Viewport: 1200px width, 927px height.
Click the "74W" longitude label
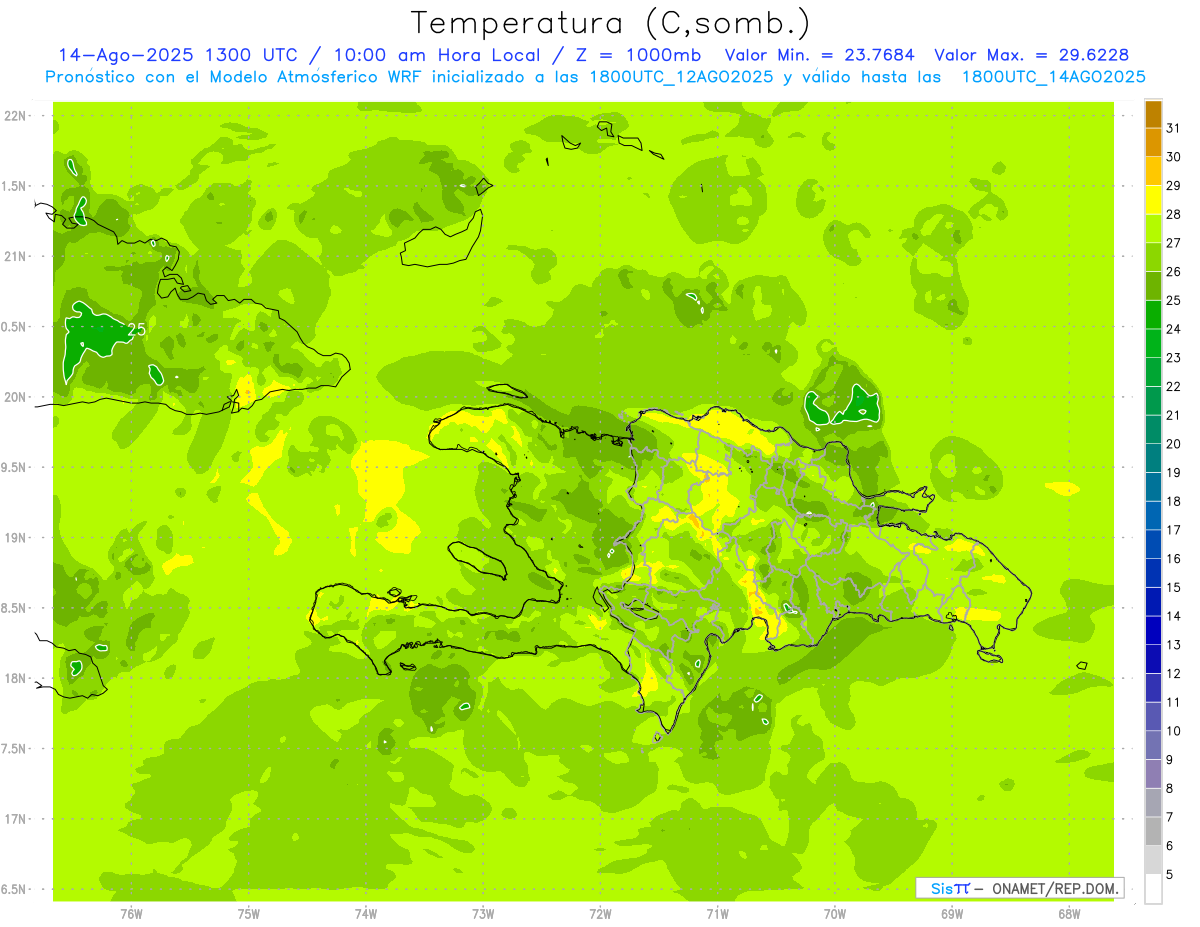[x=366, y=914]
